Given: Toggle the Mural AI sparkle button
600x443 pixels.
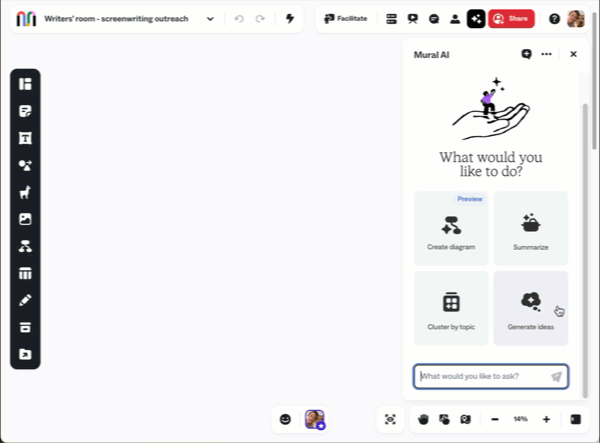Looking at the screenshot, I should [x=476, y=19].
